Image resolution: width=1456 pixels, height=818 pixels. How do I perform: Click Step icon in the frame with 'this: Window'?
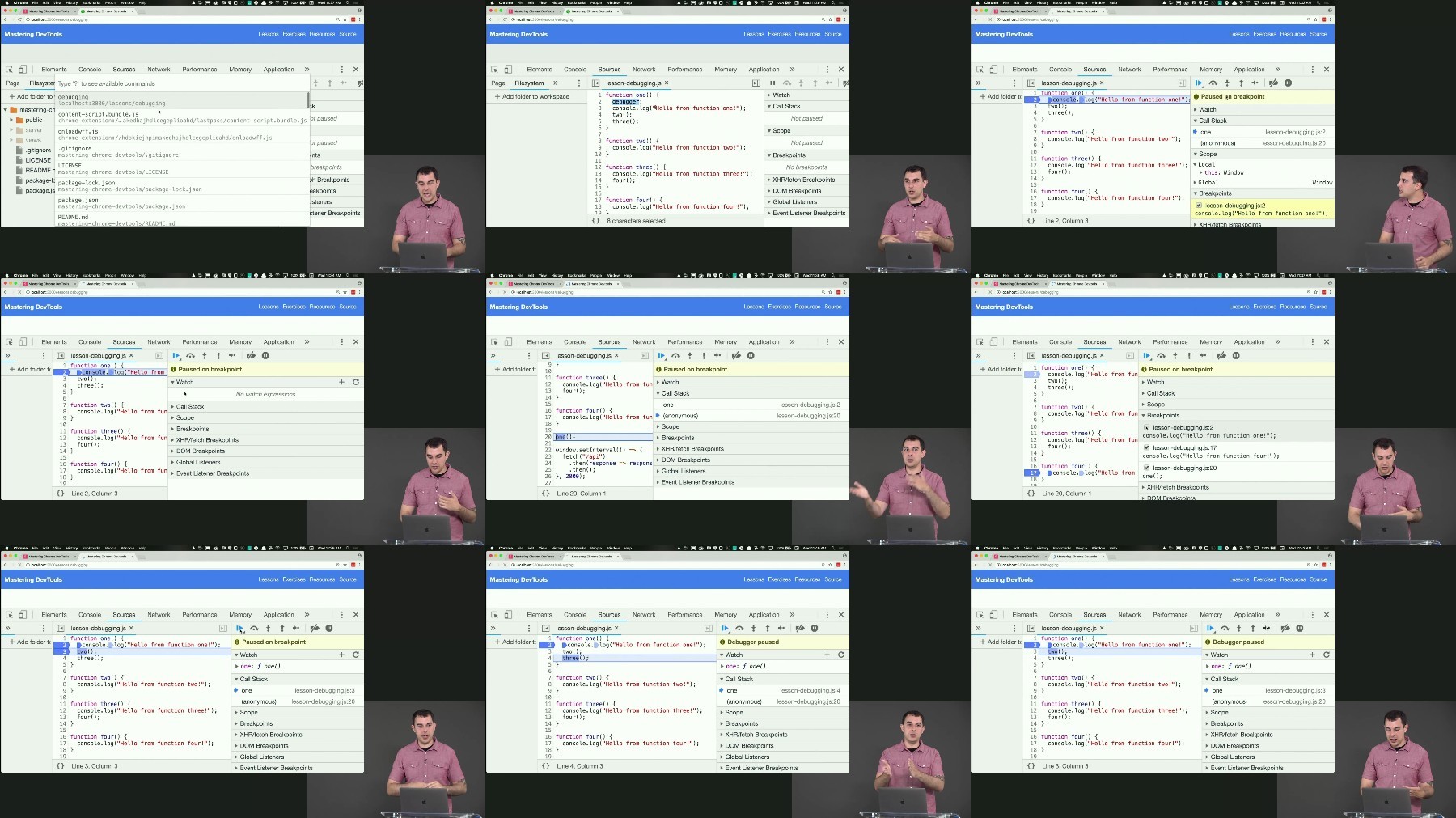(1255, 83)
